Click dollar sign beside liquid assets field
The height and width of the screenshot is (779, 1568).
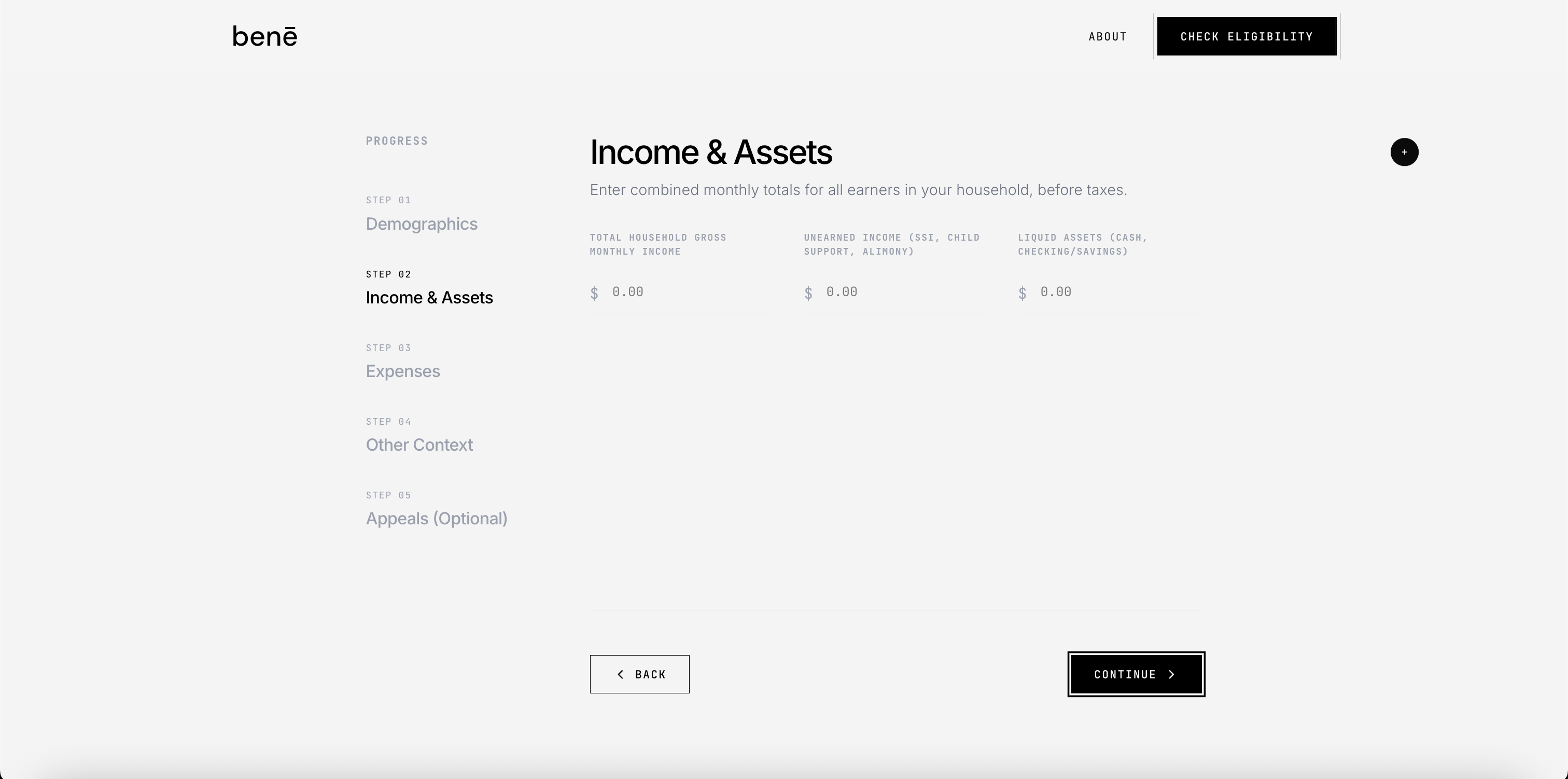1022,293
